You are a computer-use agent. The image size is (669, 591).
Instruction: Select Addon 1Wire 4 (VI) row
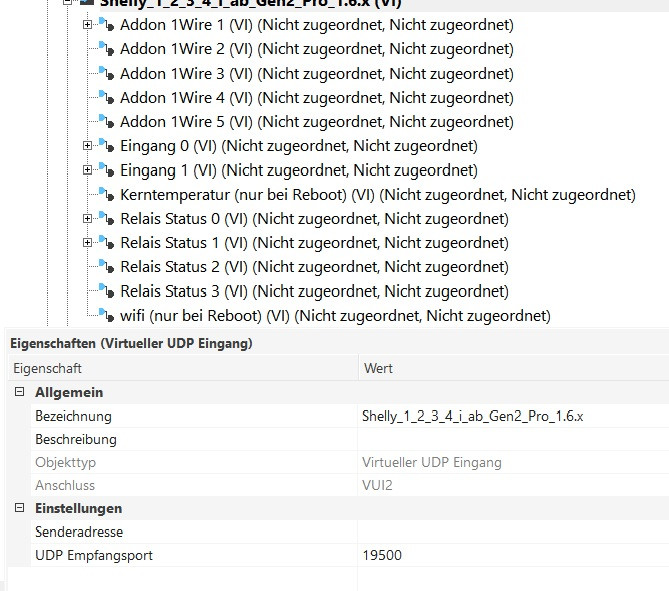(317, 98)
